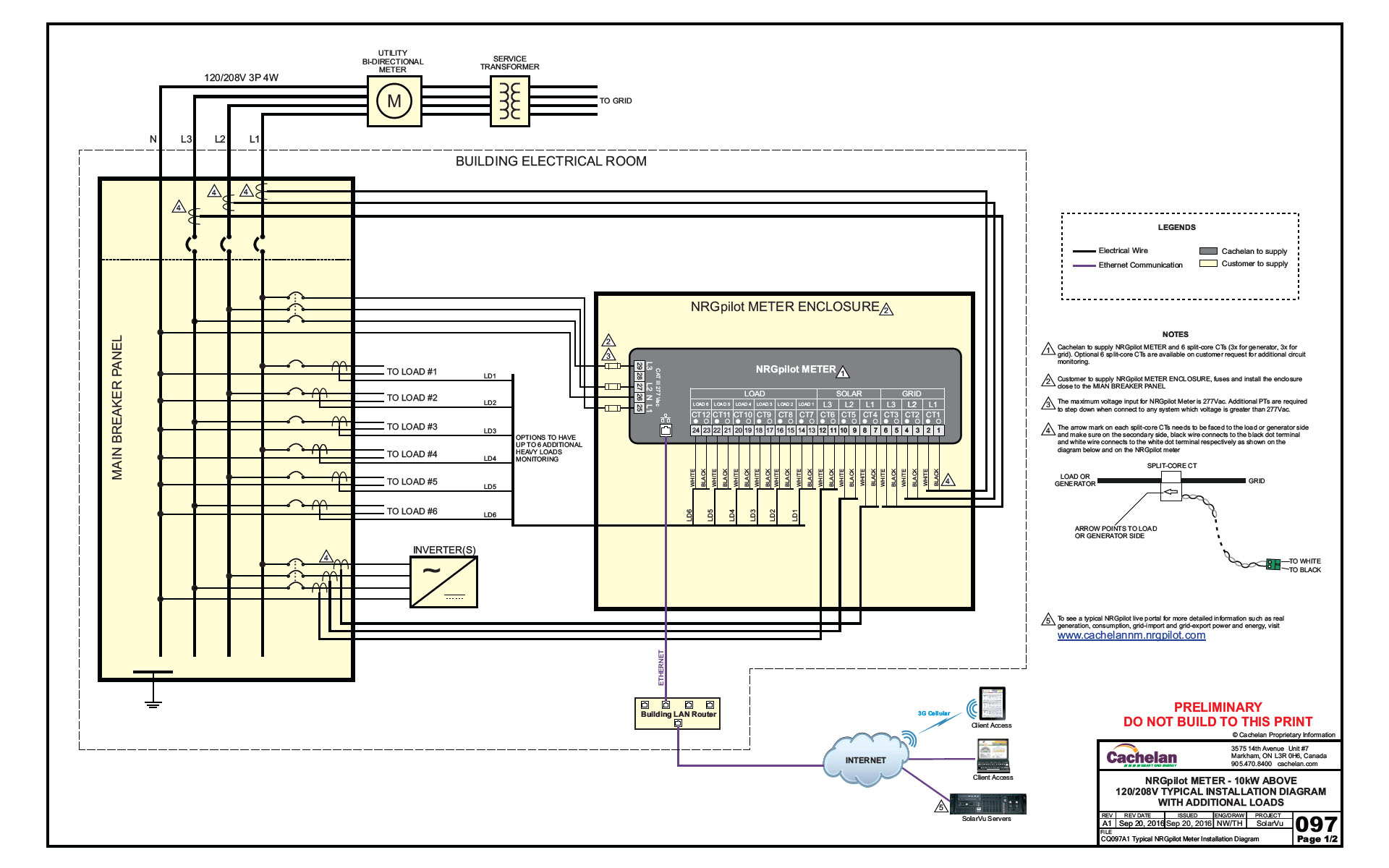Click the TO LOAD #5 label
This screenshot has width=1389, height=868.
click(412, 482)
